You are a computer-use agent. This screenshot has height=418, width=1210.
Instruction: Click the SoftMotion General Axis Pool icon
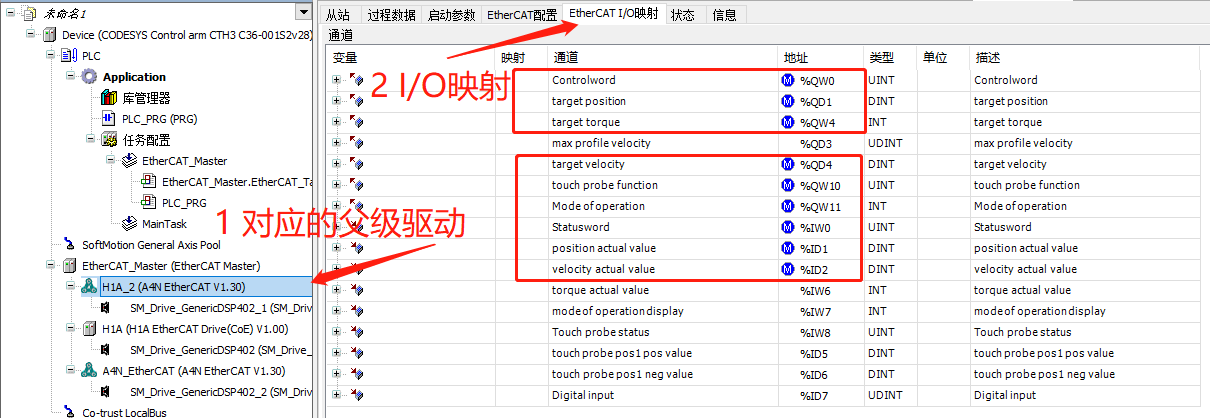click(69, 244)
